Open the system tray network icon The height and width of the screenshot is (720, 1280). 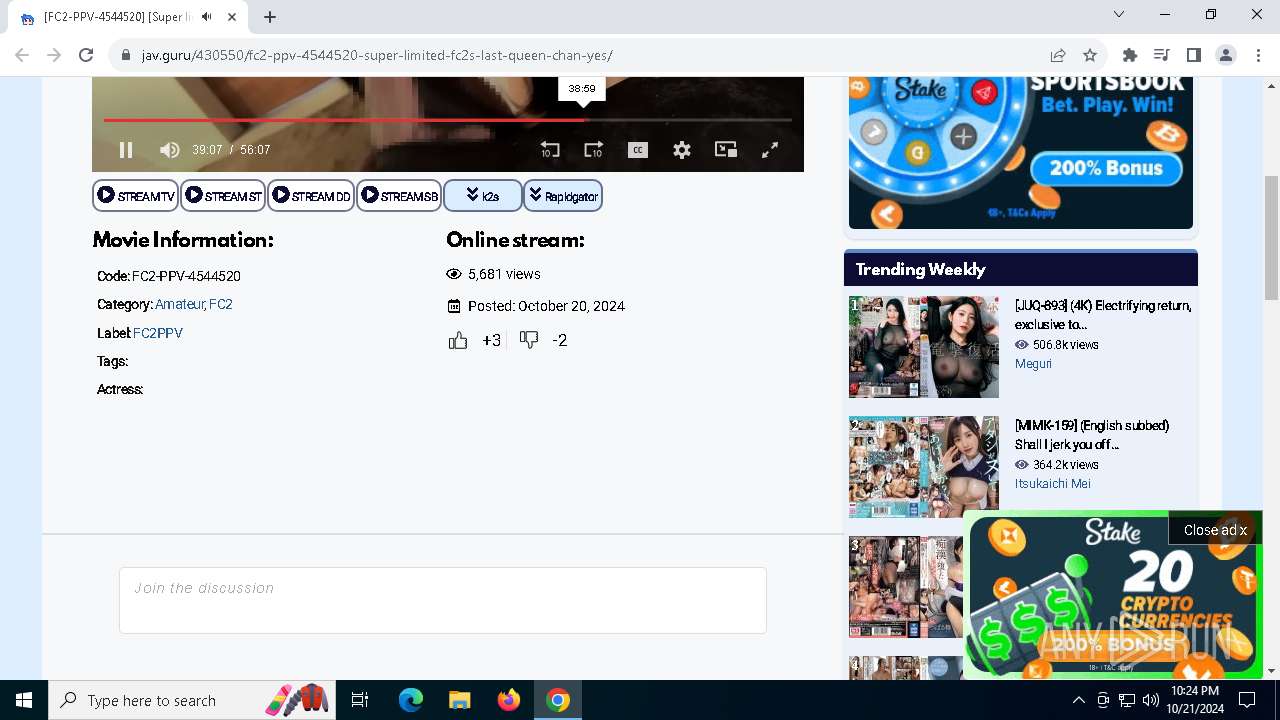pos(1127,700)
